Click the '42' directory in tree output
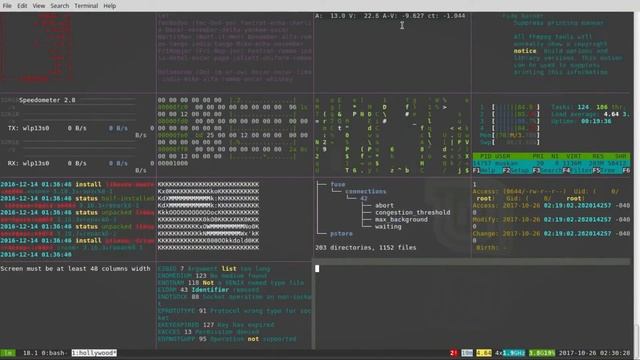The width and height of the screenshot is (640, 360). 363,198
